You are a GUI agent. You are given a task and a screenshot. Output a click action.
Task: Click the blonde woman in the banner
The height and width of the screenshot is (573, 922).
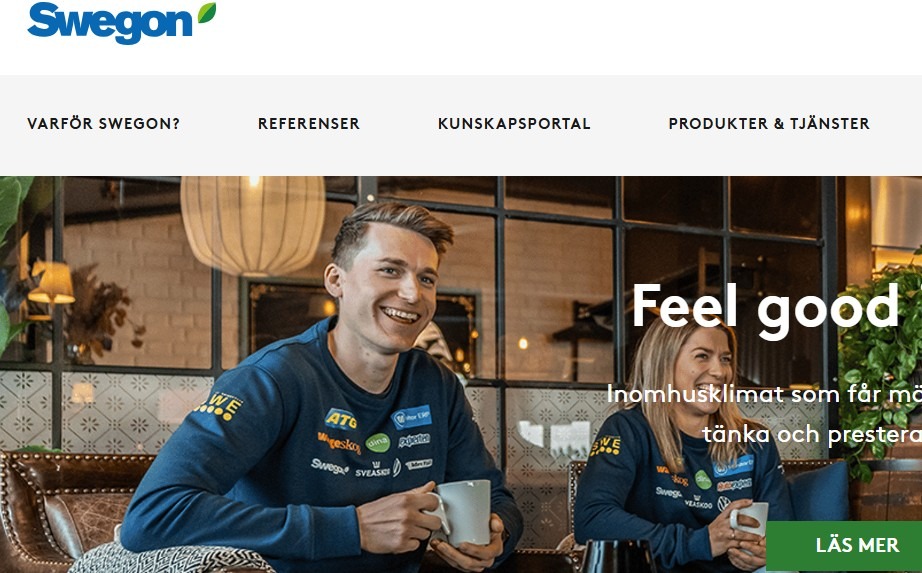(x=684, y=447)
